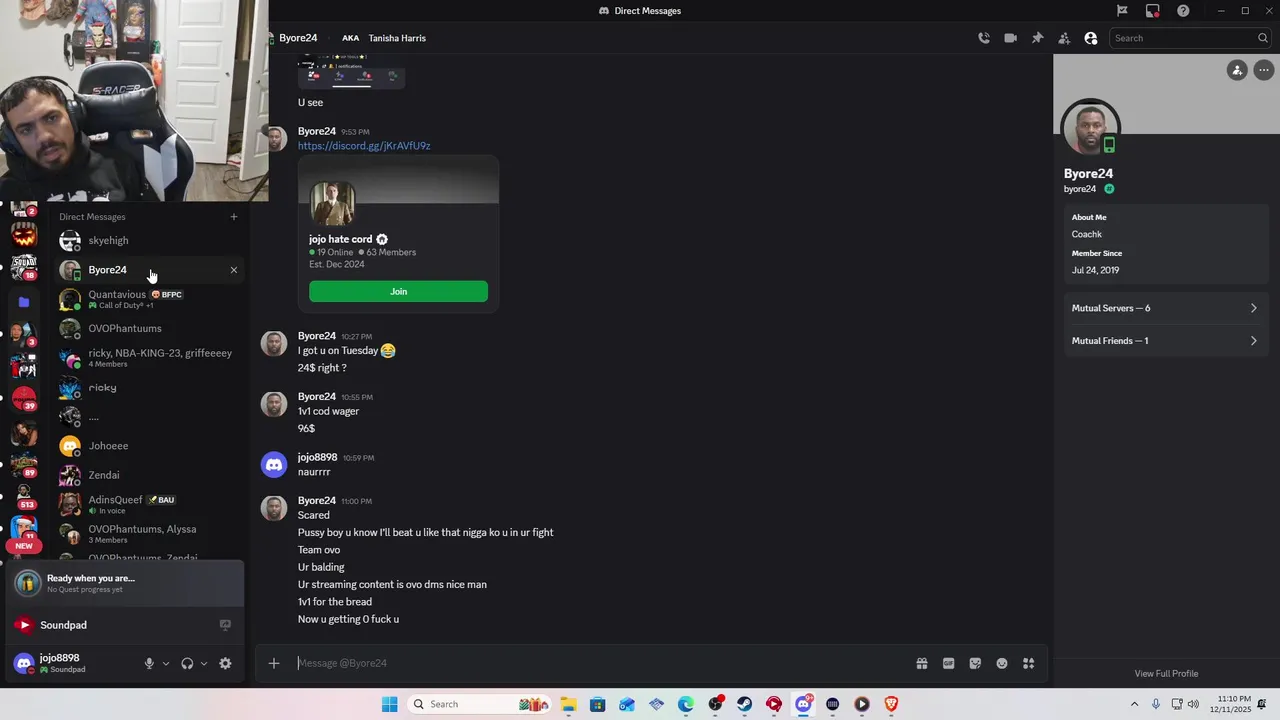1280x720 pixels.
Task: Open output device dropdown arrow beside headphones
Action: click(x=204, y=663)
